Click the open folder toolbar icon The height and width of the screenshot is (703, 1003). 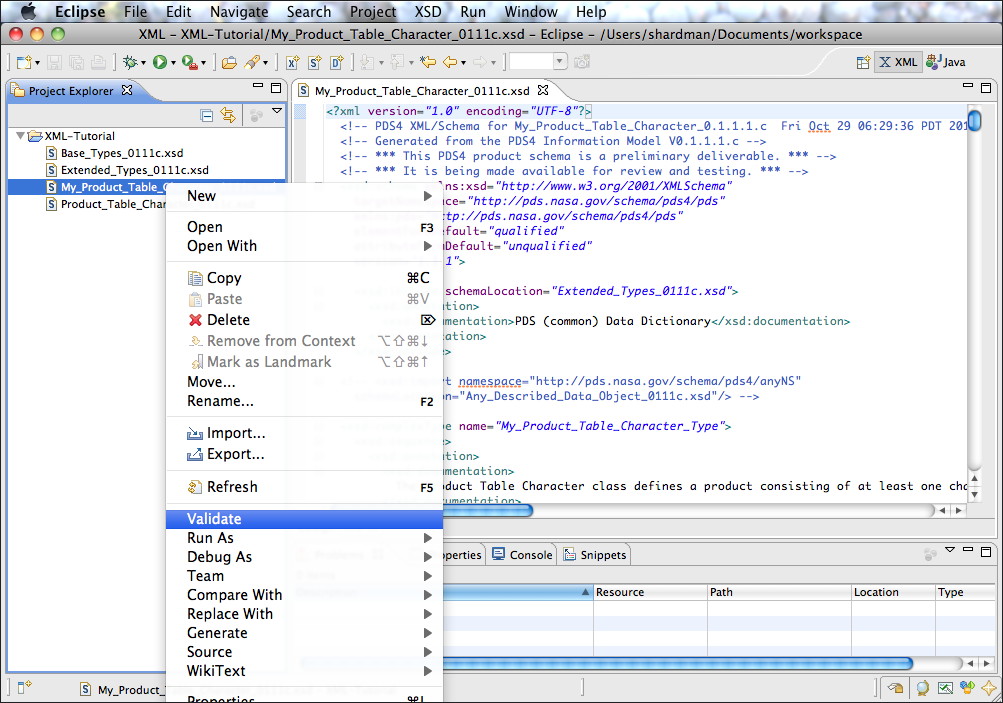click(229, 62)
